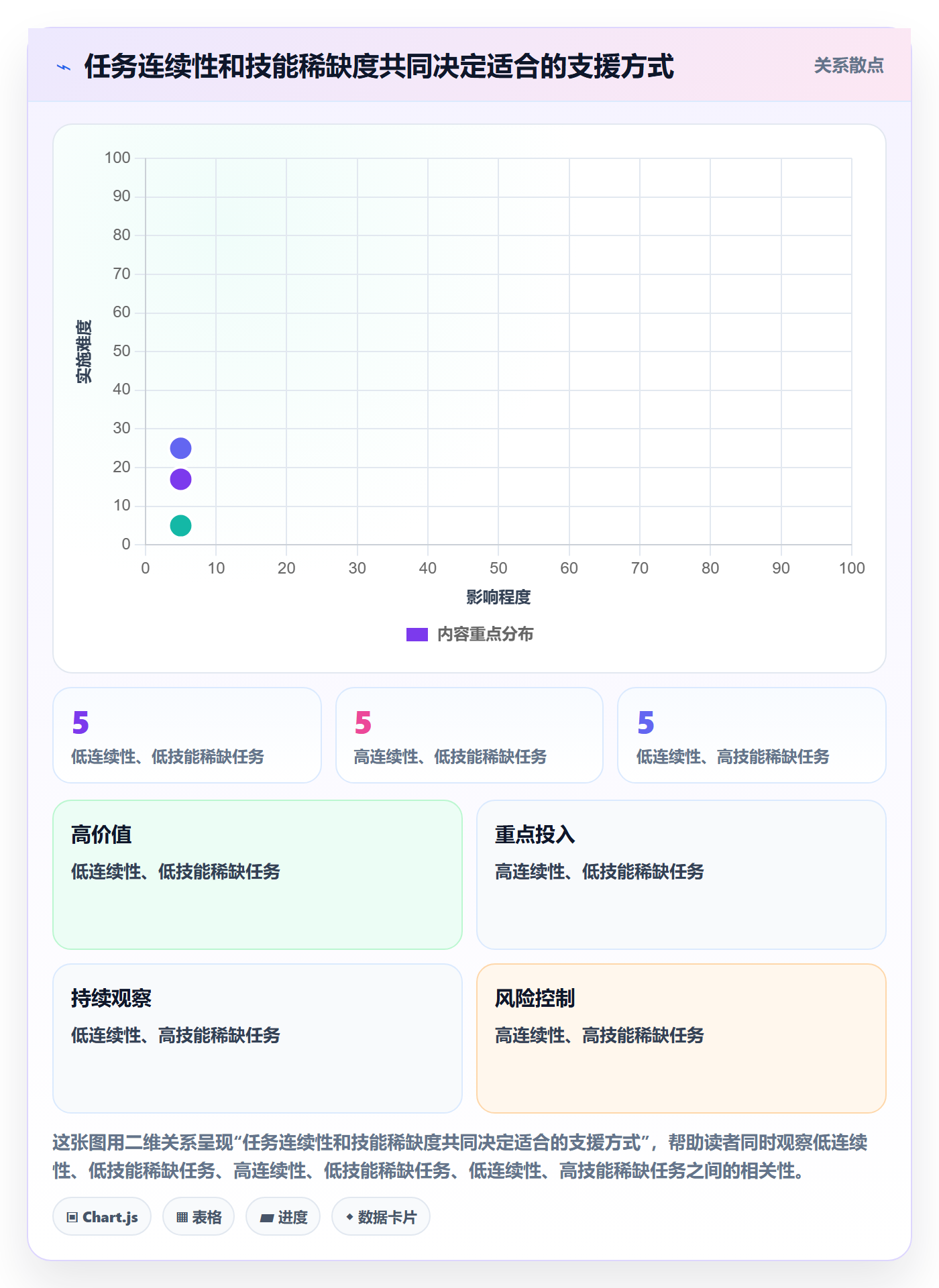Select the teal scatter point near 5

tap(180, 525)
